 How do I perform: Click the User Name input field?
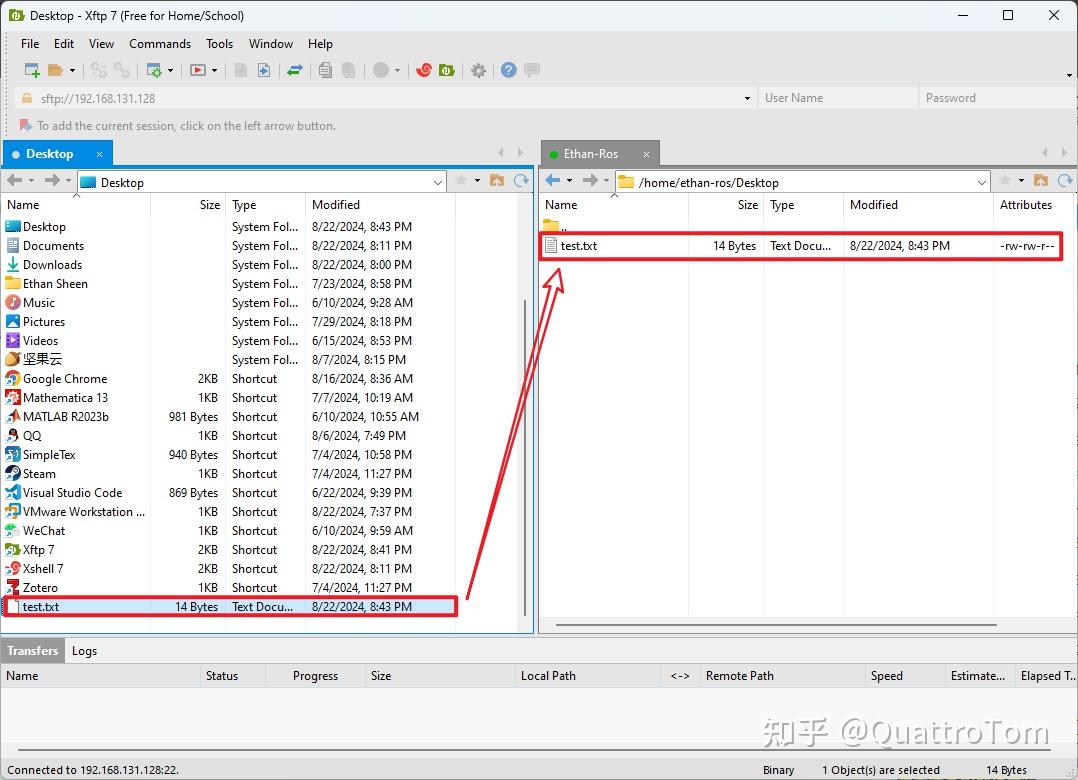838,98
